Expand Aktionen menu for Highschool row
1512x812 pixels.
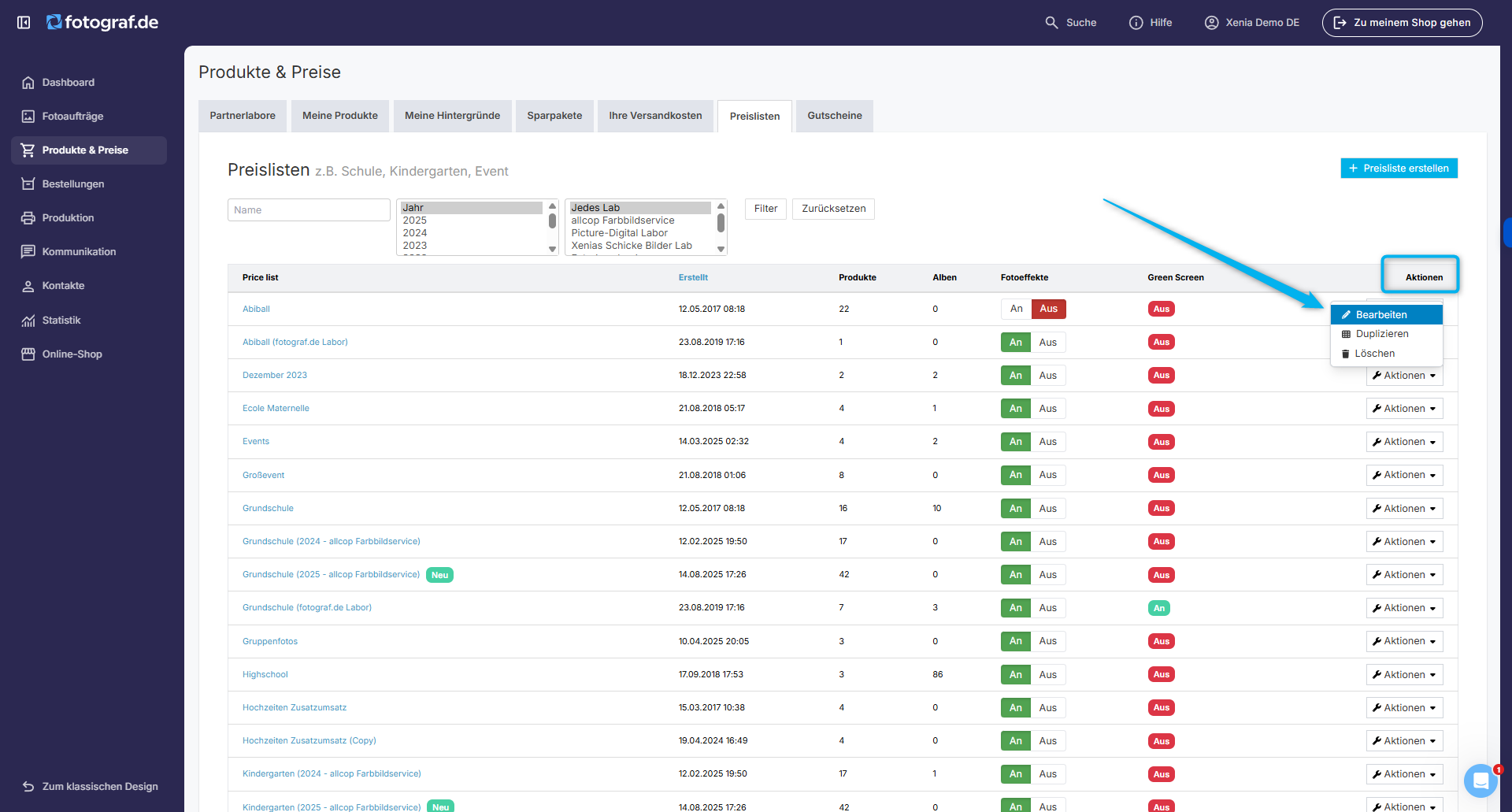point(1404,675)
